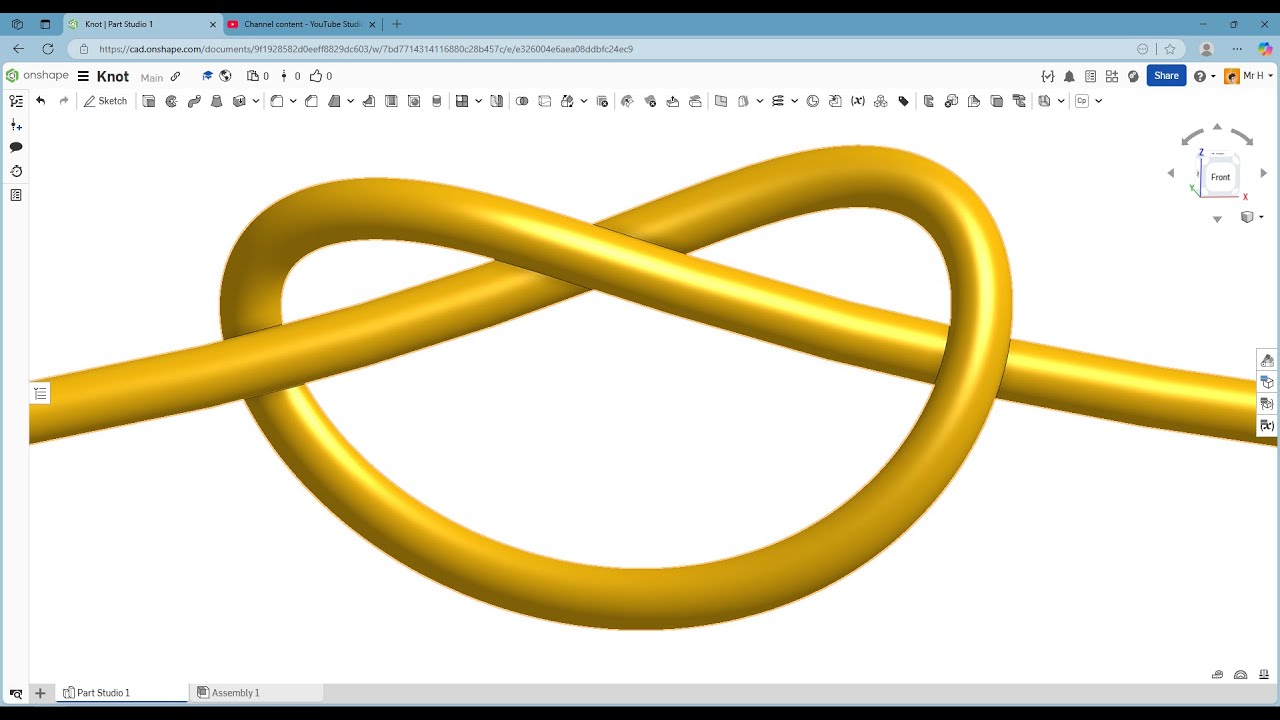
Task: Select the Sweep tool
Action: click(194, 101)
